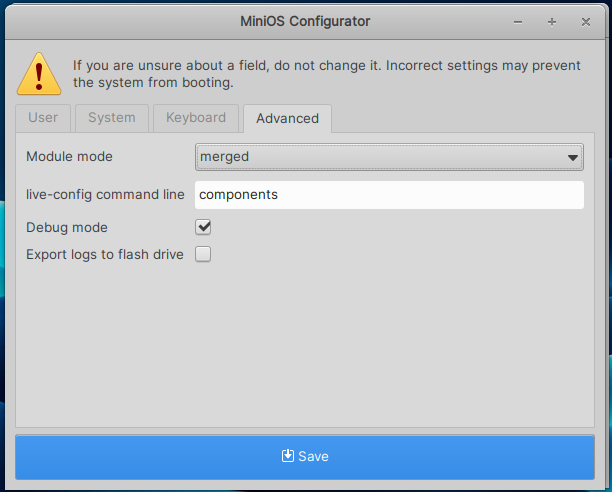
Task: Click the download icon on Save button
Action: tap(288, 455)
